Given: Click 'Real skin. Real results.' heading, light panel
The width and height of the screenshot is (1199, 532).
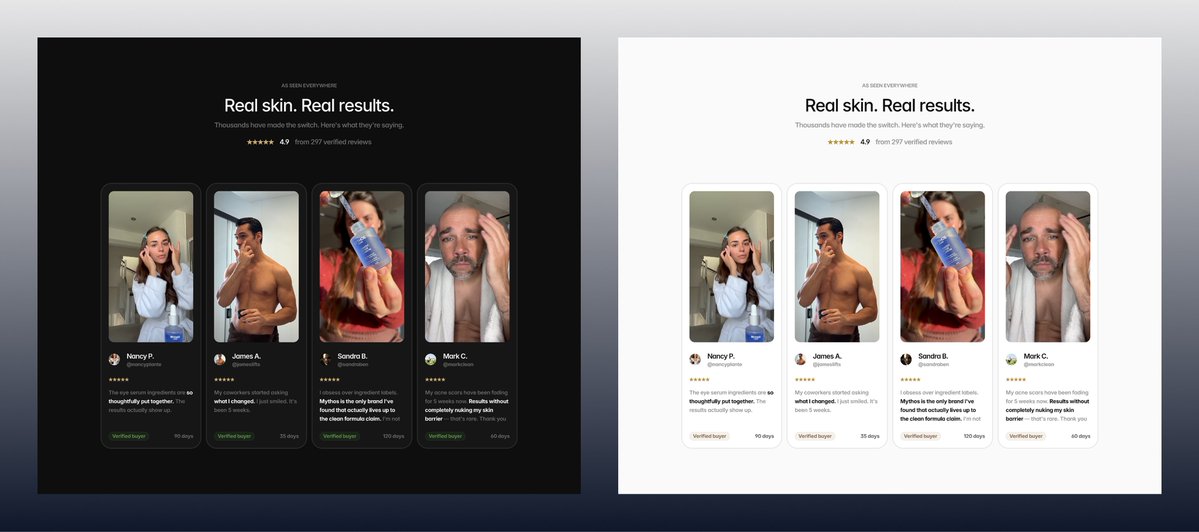Looking at the screenshot, I should point(890,105).
